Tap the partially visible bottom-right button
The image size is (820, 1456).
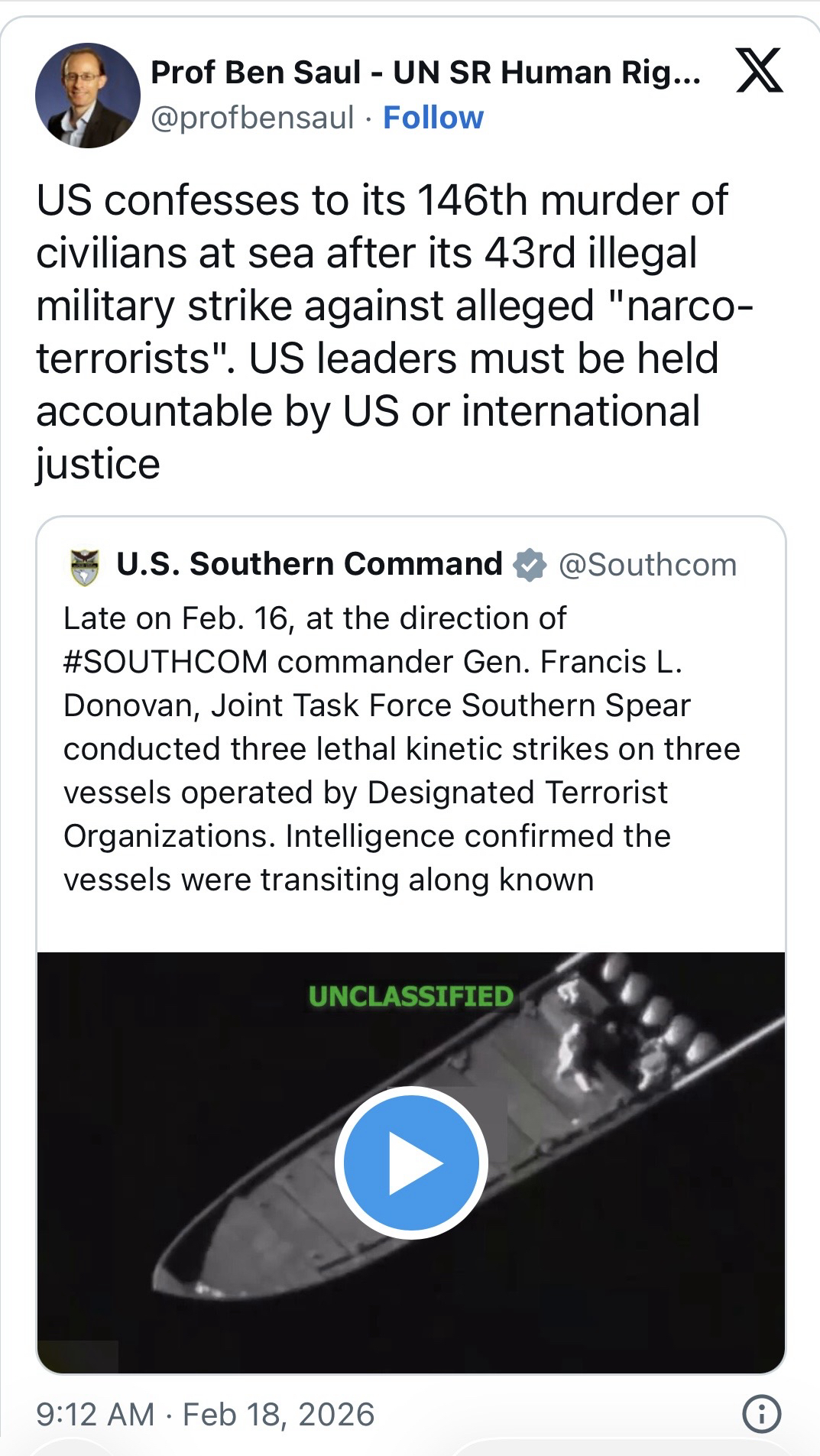[x=619, y=1448]
